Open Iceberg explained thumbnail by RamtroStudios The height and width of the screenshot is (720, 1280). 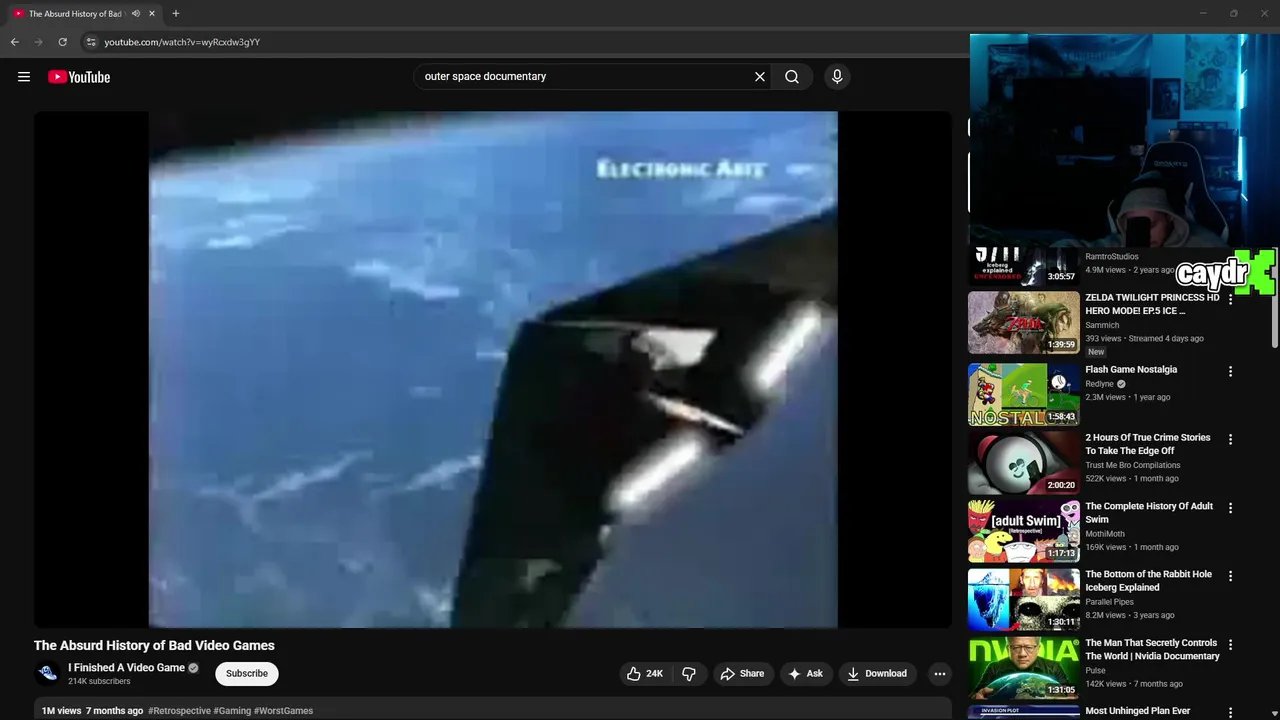(1024, 266)
